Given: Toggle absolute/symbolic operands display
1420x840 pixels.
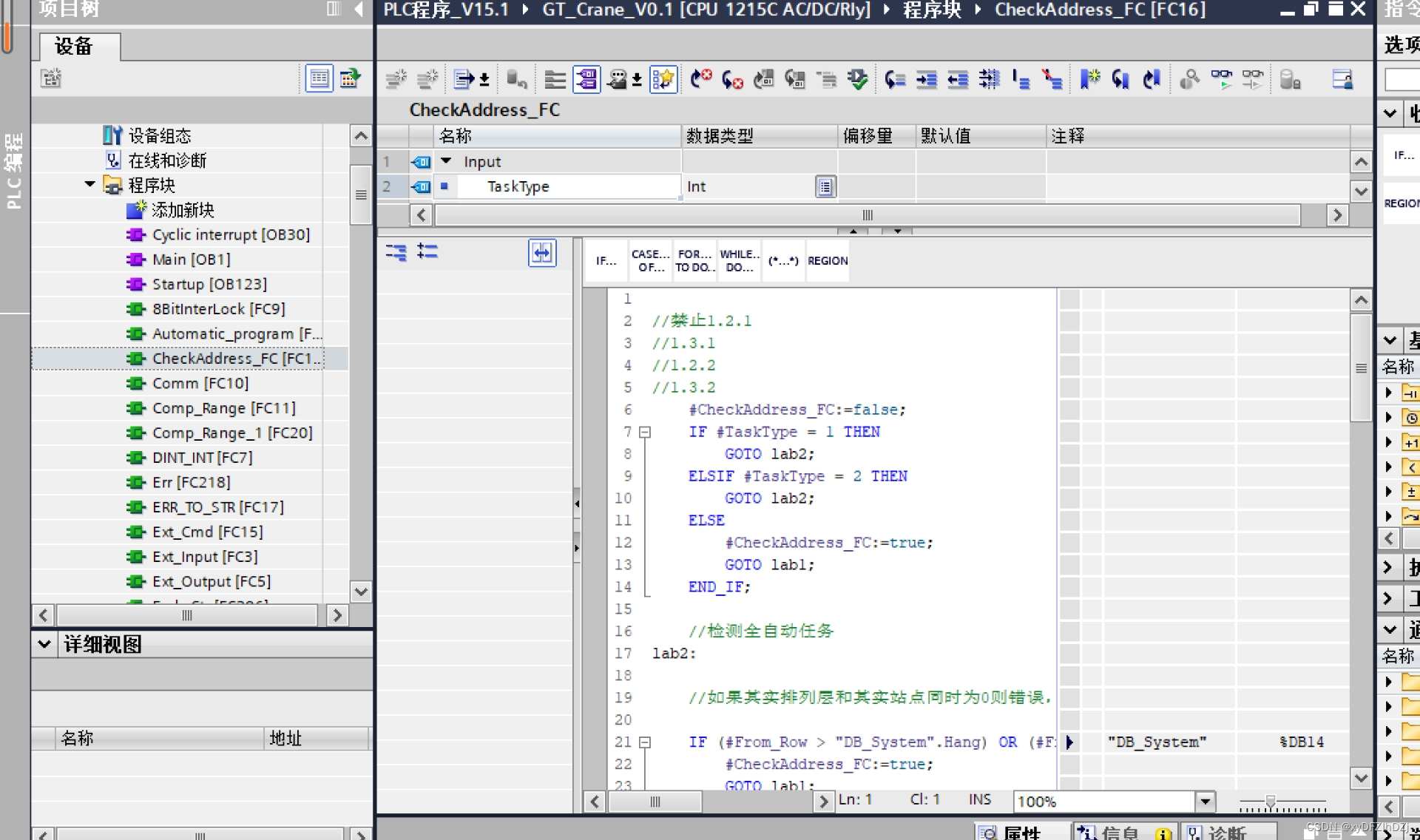Looking at the screenshot, I should point(586,79).
